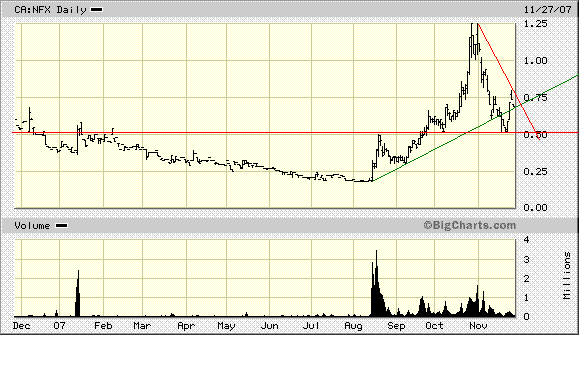Click the 0.00 price axis label
Viewport: 579px width, 384px height.
(535, 208)
